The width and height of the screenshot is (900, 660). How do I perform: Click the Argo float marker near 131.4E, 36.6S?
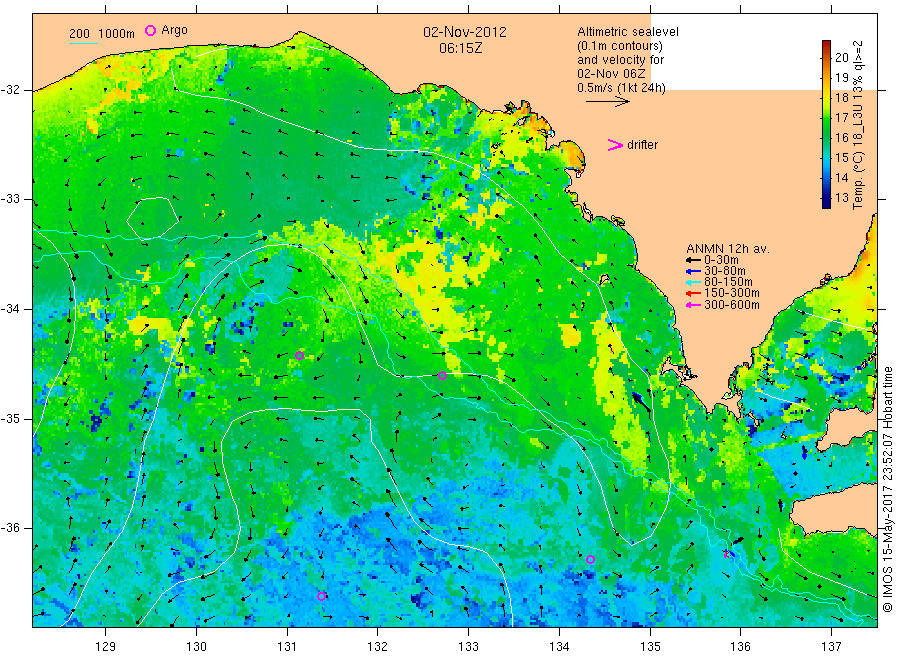(321, 596)
